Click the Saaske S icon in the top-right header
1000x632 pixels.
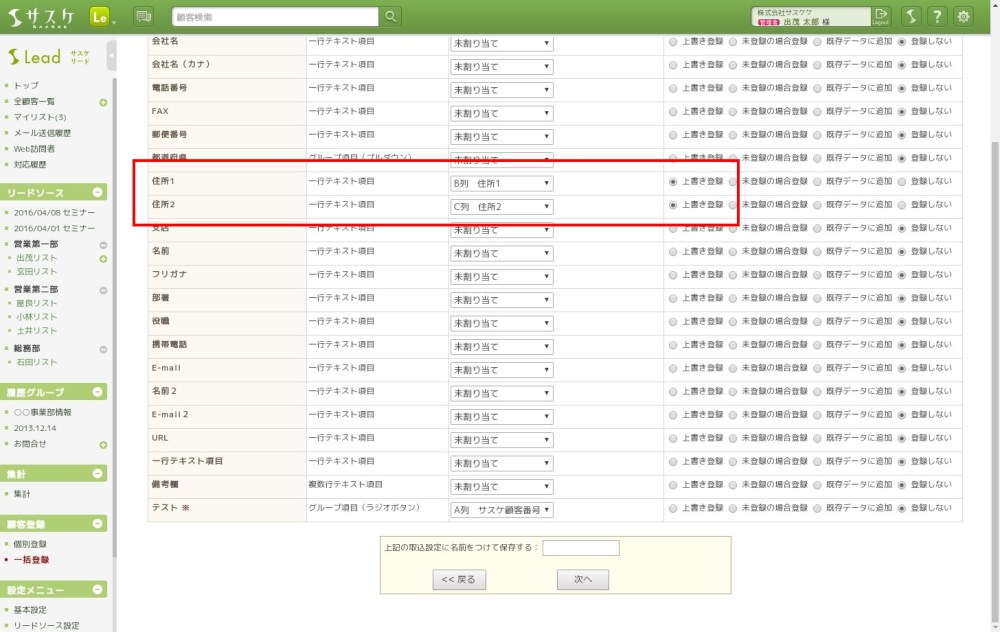(x=910, y=16)
